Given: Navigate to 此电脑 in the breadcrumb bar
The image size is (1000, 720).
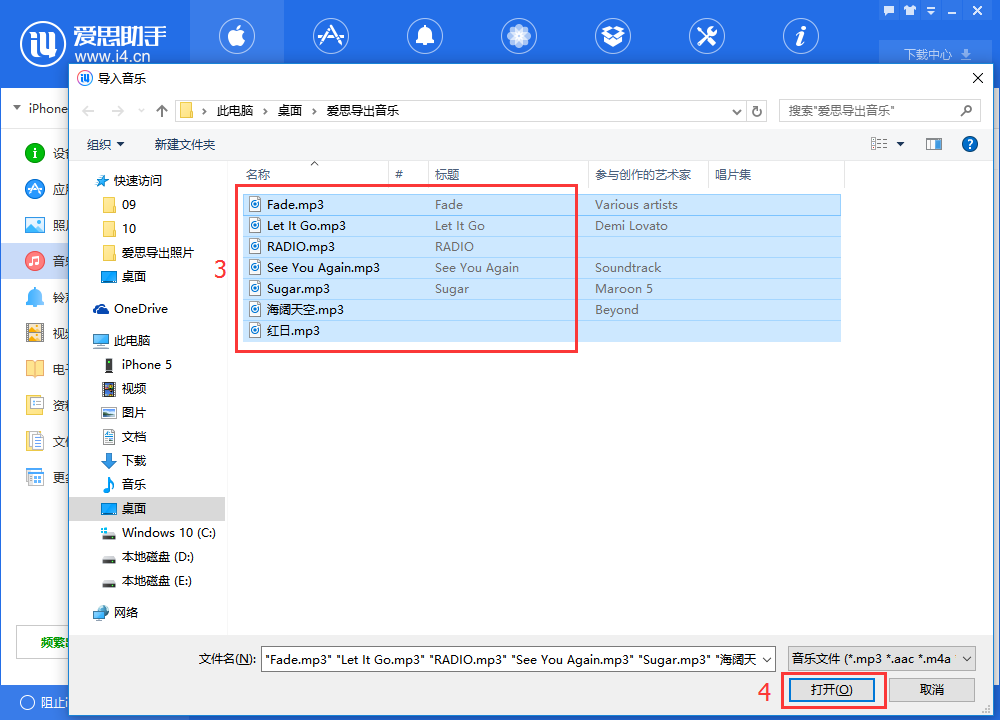Looking at the screenshot, I should pos(238,111).
